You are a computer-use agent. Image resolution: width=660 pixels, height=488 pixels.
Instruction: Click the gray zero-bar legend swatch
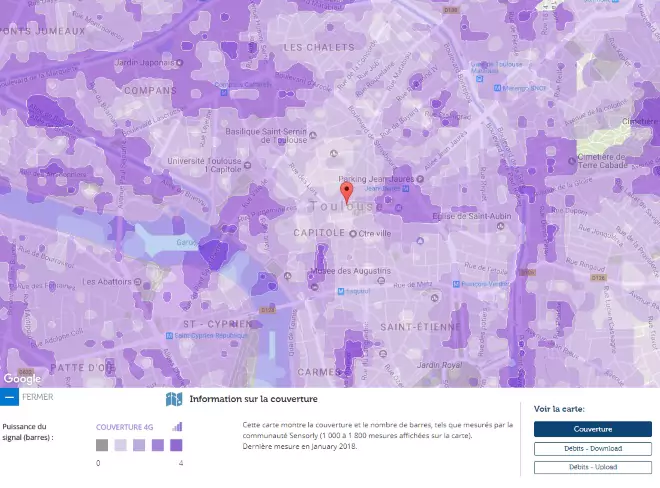pos(102,445)
